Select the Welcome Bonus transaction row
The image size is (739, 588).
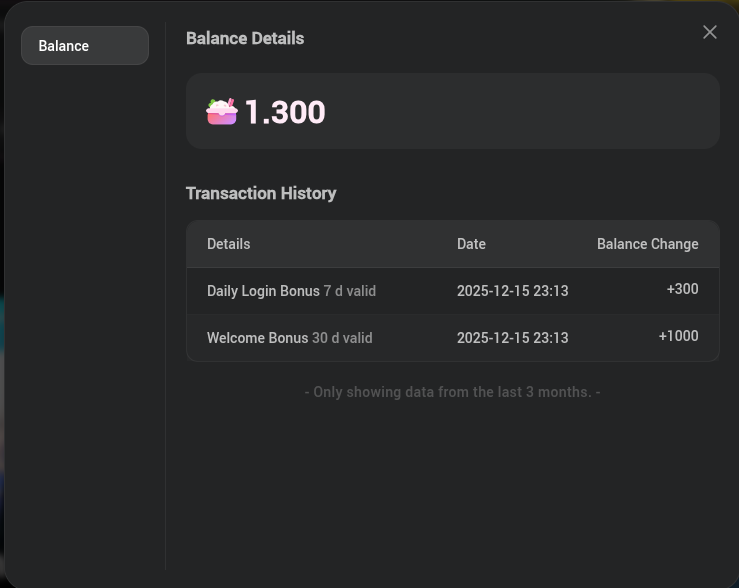pyautogui.click(x=453, y=338)
